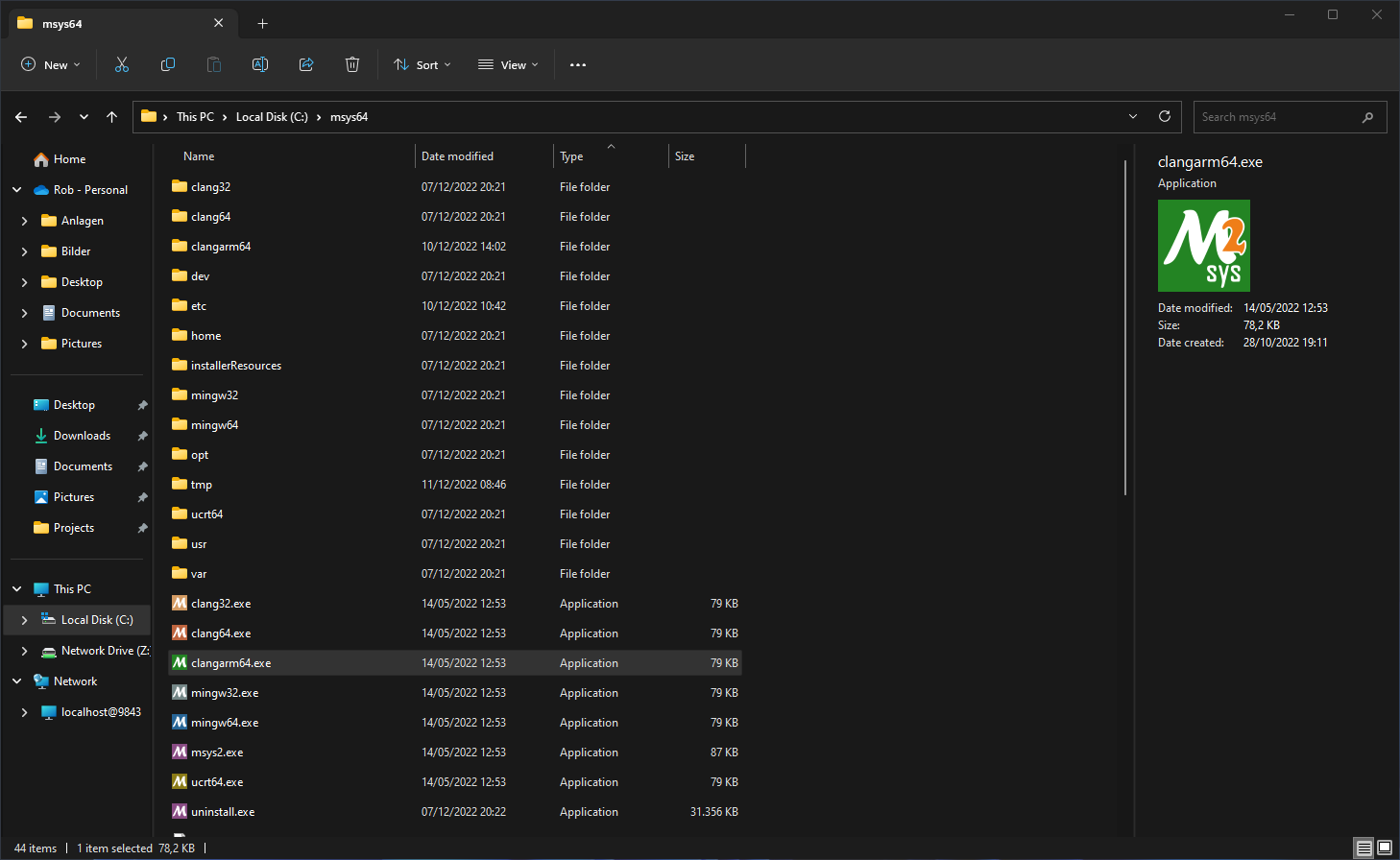Viewport: 1400px width, 860px height.
Task: Add a new tab with plus button
Action: 262,23
